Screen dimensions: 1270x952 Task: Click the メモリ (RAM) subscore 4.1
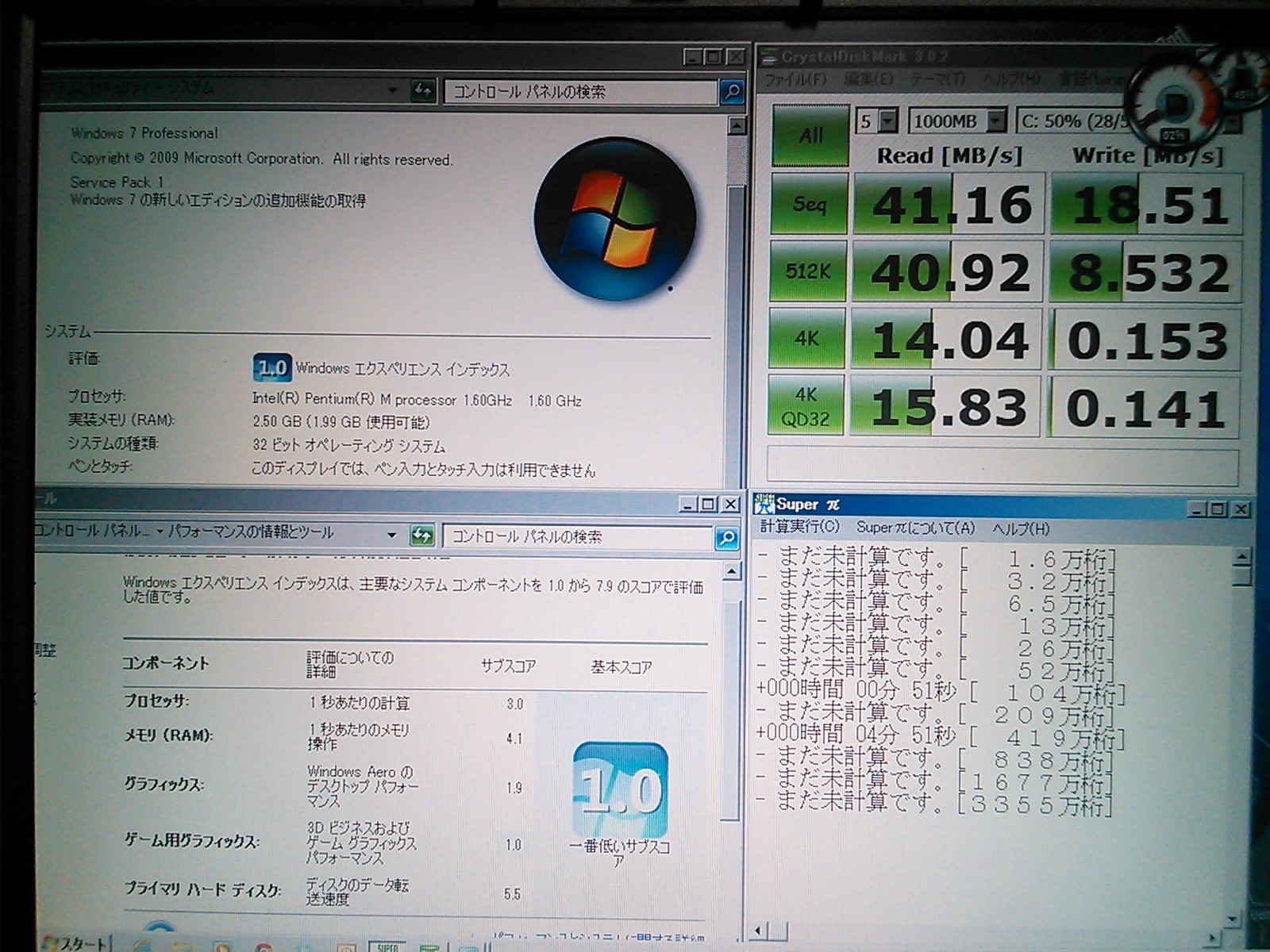514,739
